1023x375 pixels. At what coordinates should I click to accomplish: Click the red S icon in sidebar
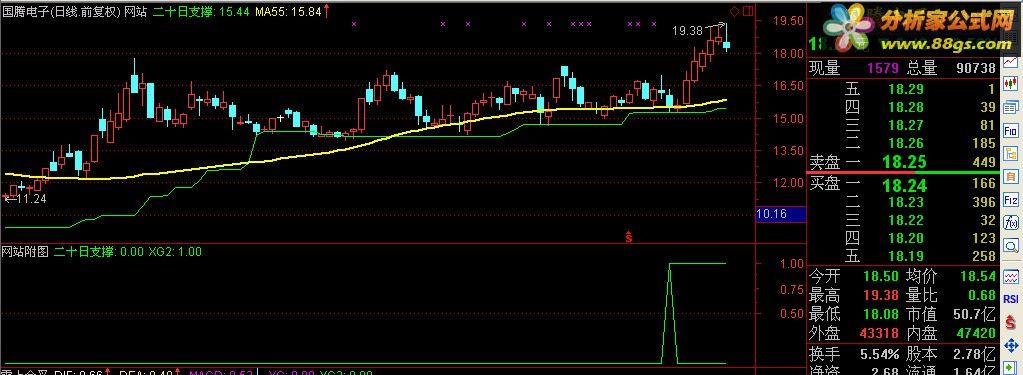click(x=1011, y=323)
